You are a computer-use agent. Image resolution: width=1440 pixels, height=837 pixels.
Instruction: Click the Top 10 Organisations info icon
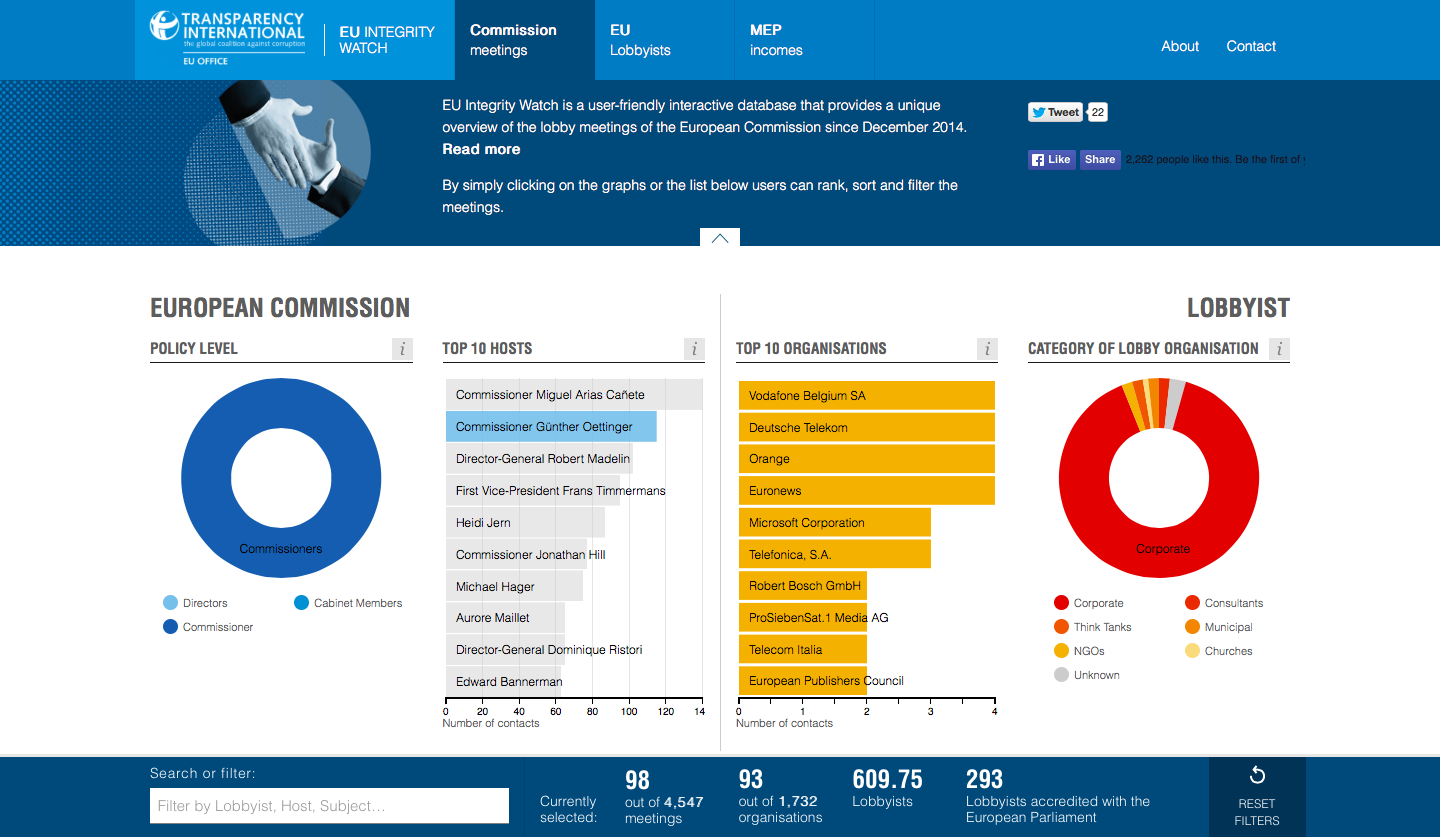coord(987,349)
